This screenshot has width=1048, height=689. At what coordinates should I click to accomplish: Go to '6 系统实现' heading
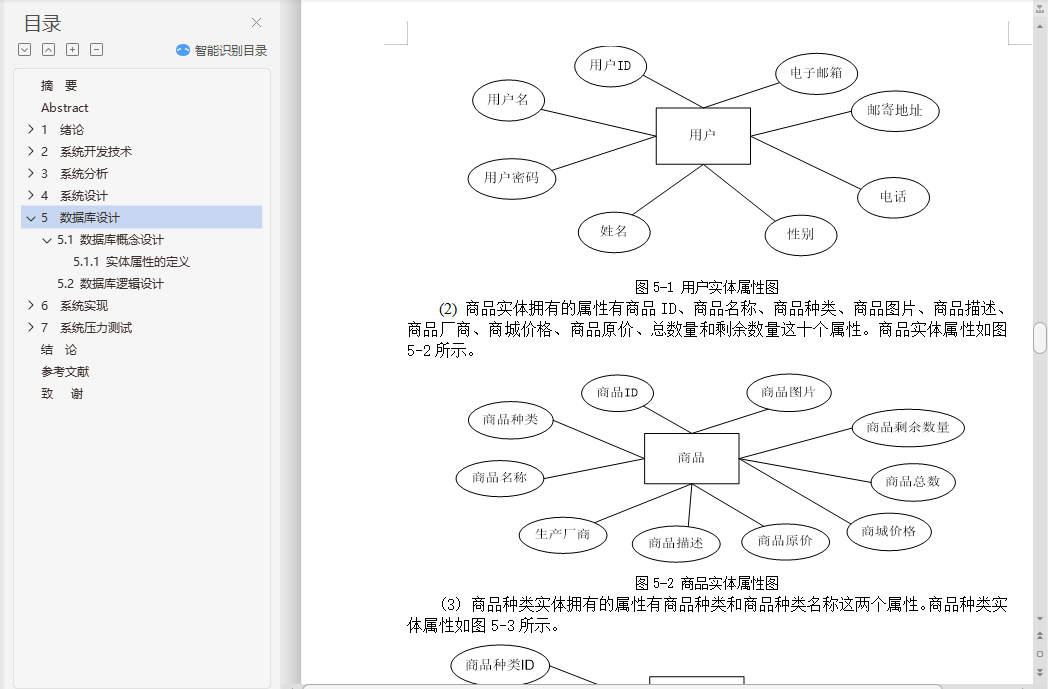click(x=74, y=306)
